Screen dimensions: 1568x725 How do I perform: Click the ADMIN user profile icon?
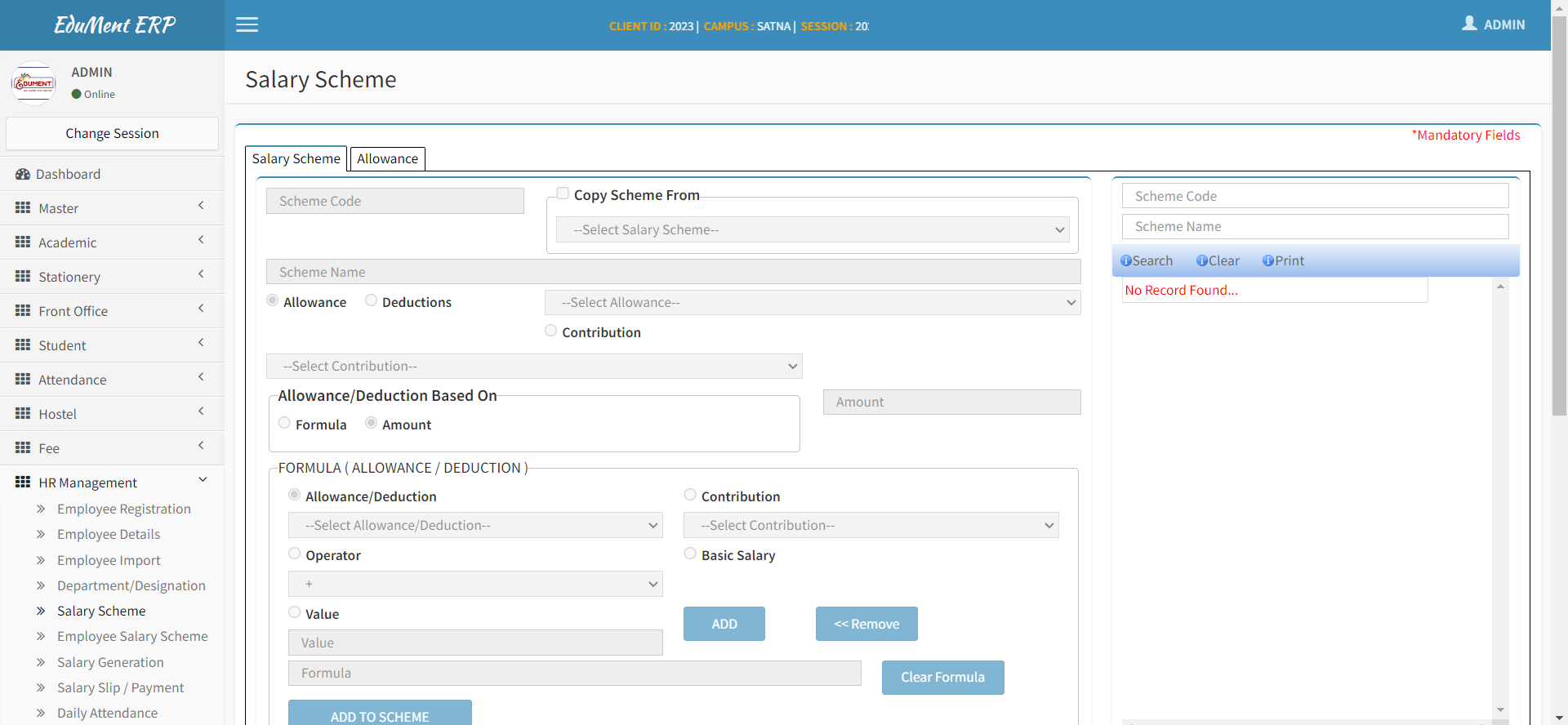click(1469, 24)
